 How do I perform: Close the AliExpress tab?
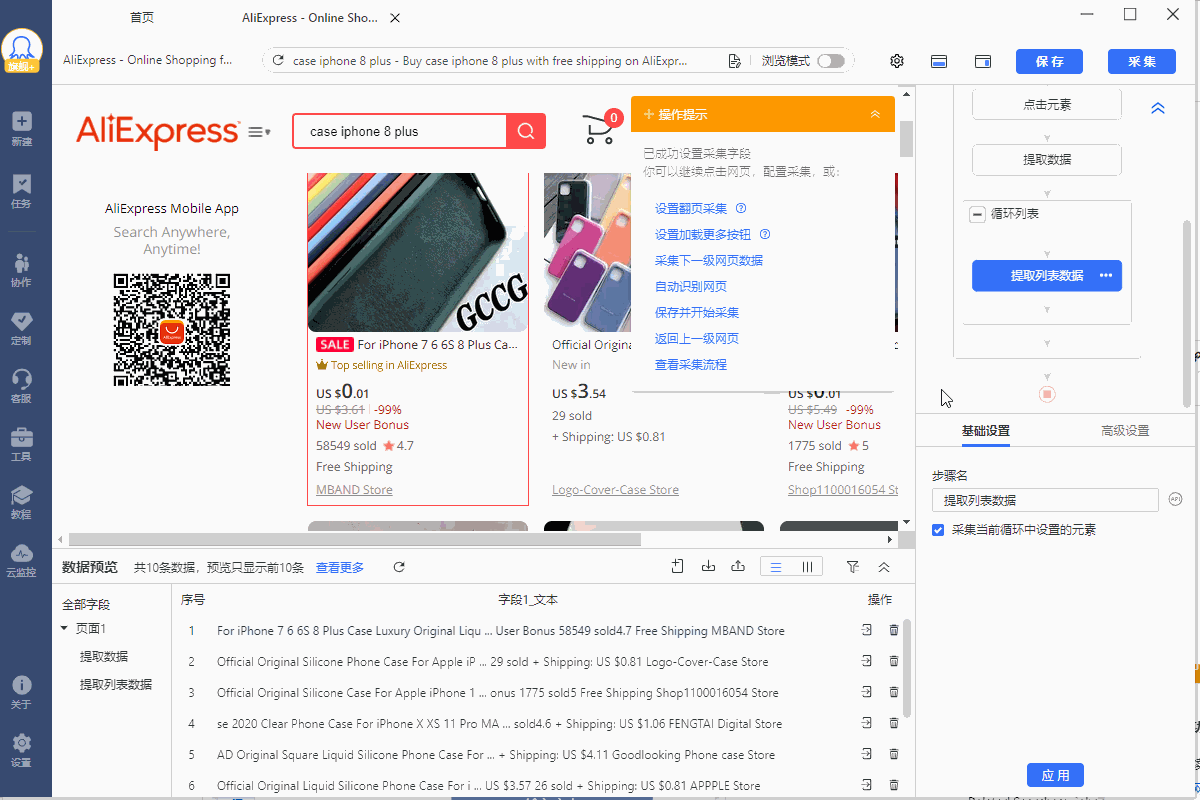396,18
